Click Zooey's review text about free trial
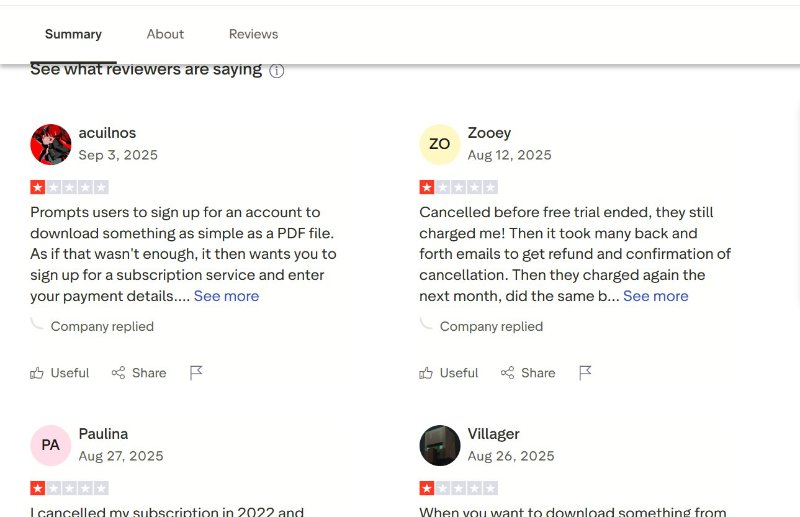 pyautogui.click(x=575, y=254)
